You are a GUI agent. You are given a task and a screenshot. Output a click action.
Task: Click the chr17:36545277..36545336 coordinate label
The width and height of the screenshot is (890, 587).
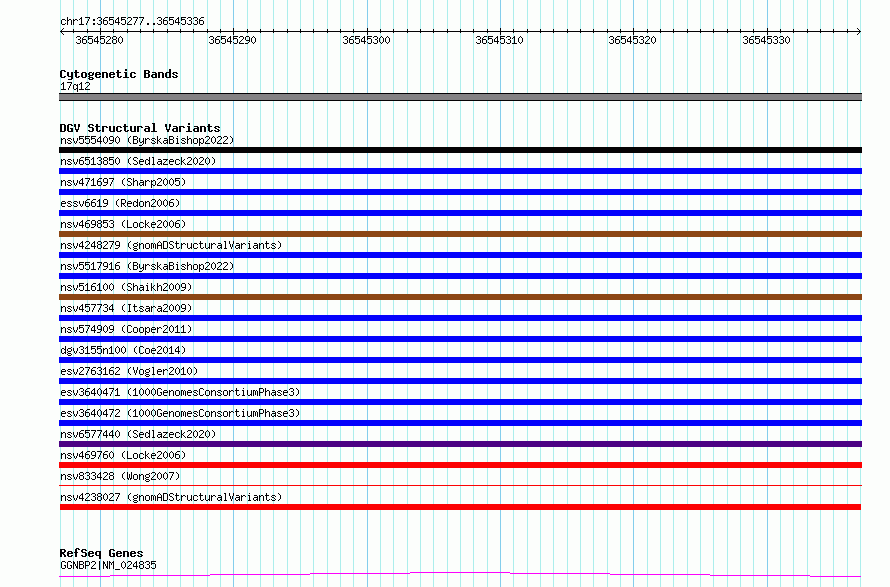click(132, 22)
